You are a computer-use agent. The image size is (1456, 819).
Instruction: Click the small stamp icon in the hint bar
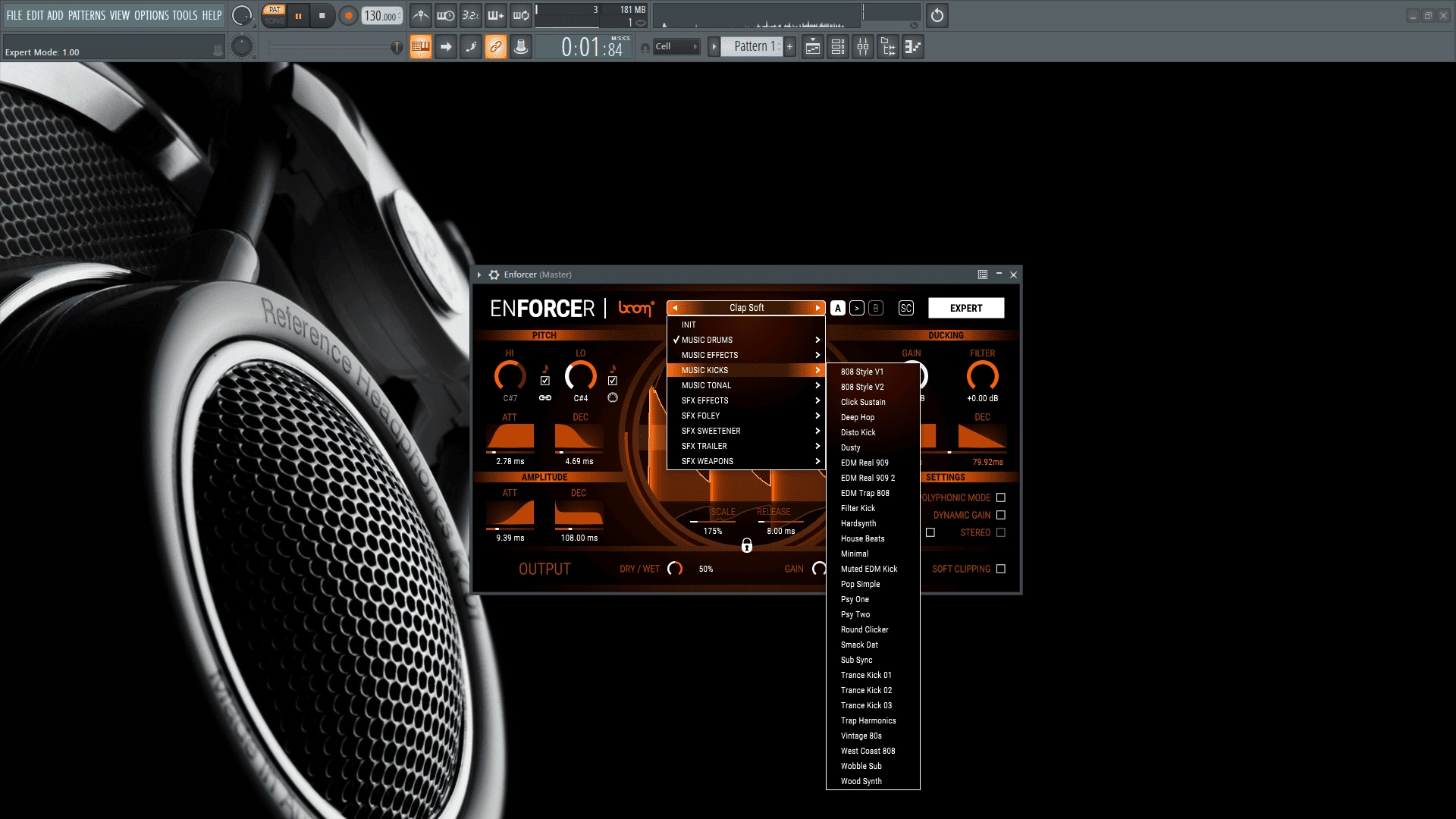pos(218,51)
